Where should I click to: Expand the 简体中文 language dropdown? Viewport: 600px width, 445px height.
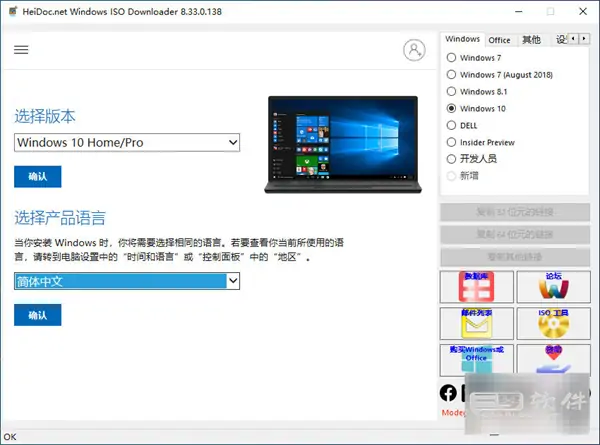tap(127, 281)
